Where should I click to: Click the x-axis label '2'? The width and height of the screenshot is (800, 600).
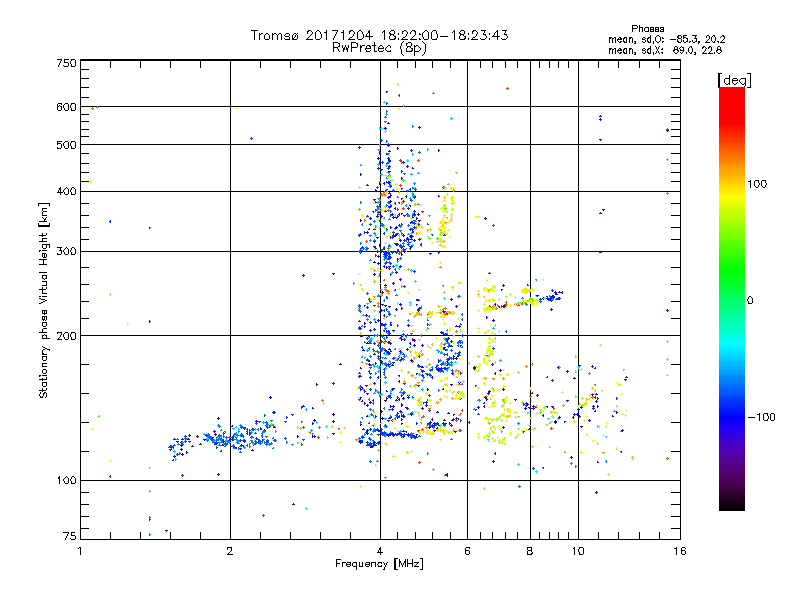[x=230, y=551]
